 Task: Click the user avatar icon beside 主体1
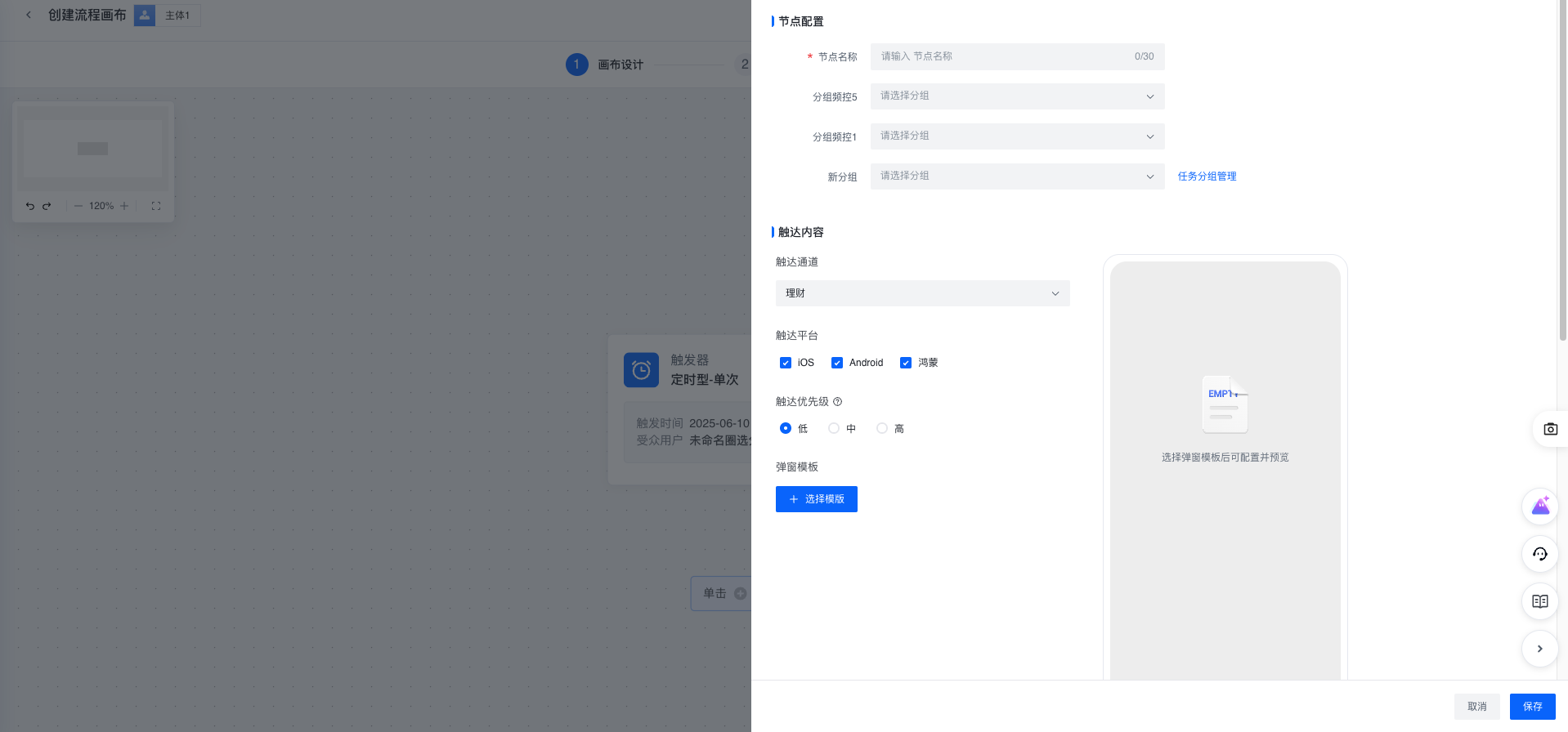click(x=145, y=15)
